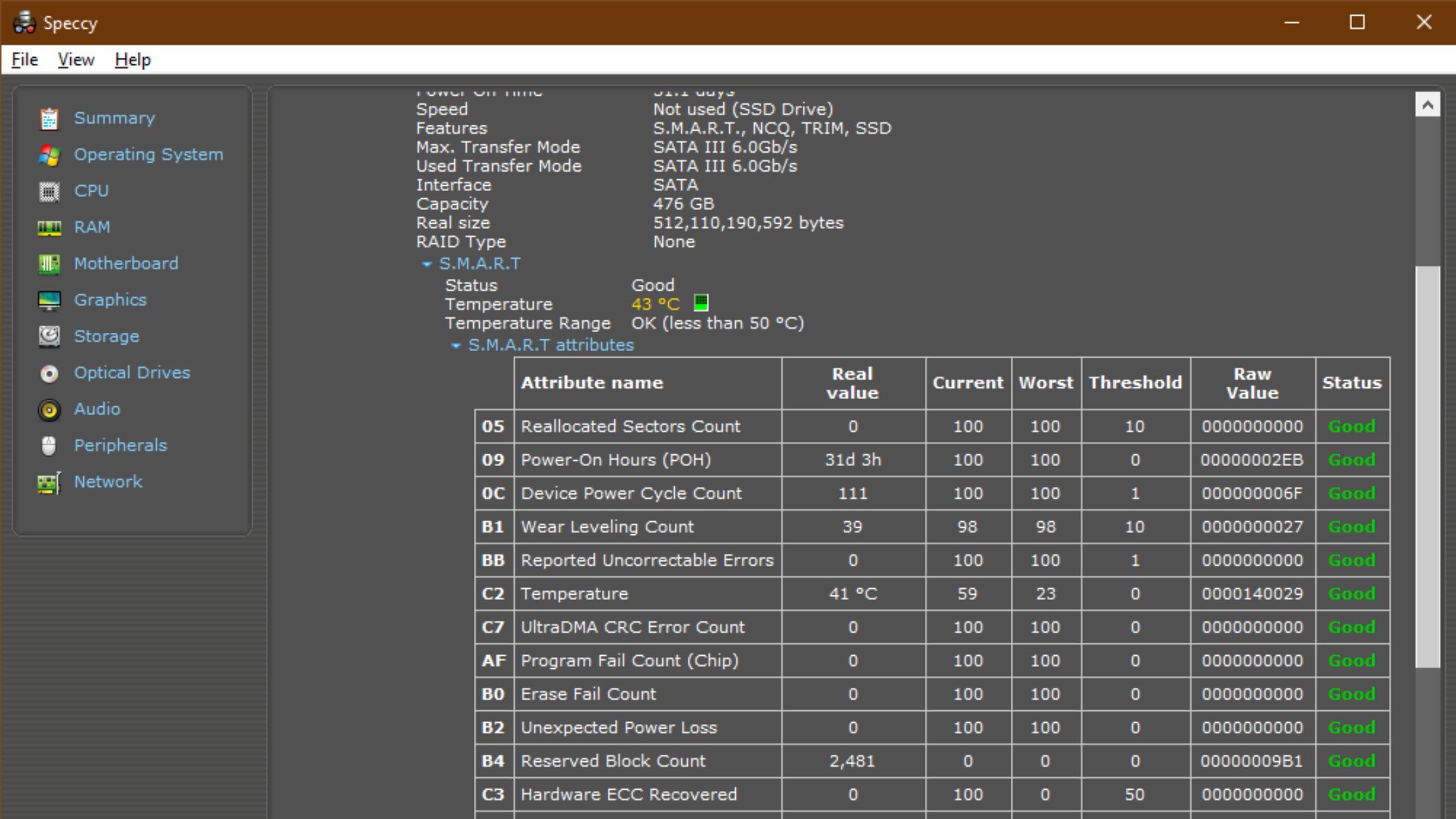Open the View menu
Screen dimensions: 1456x819
tap(76, 60)
